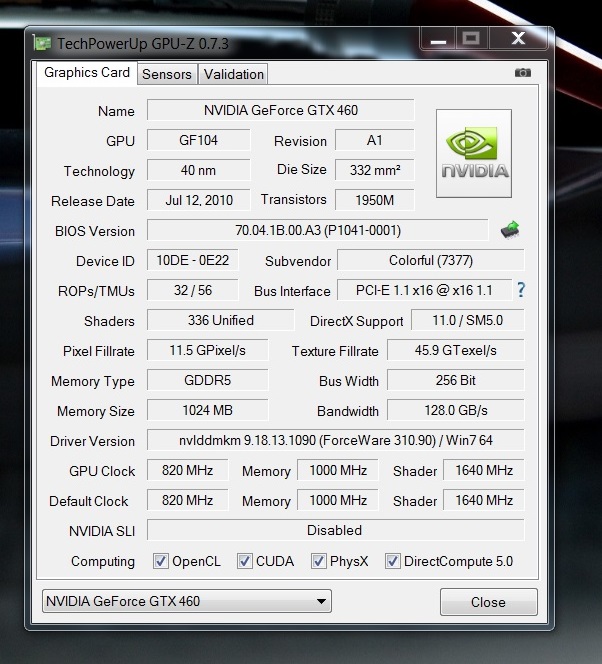Click the Bus Width field 256 Bit
The width and height of the screenshot is (602, 664).
456,381
